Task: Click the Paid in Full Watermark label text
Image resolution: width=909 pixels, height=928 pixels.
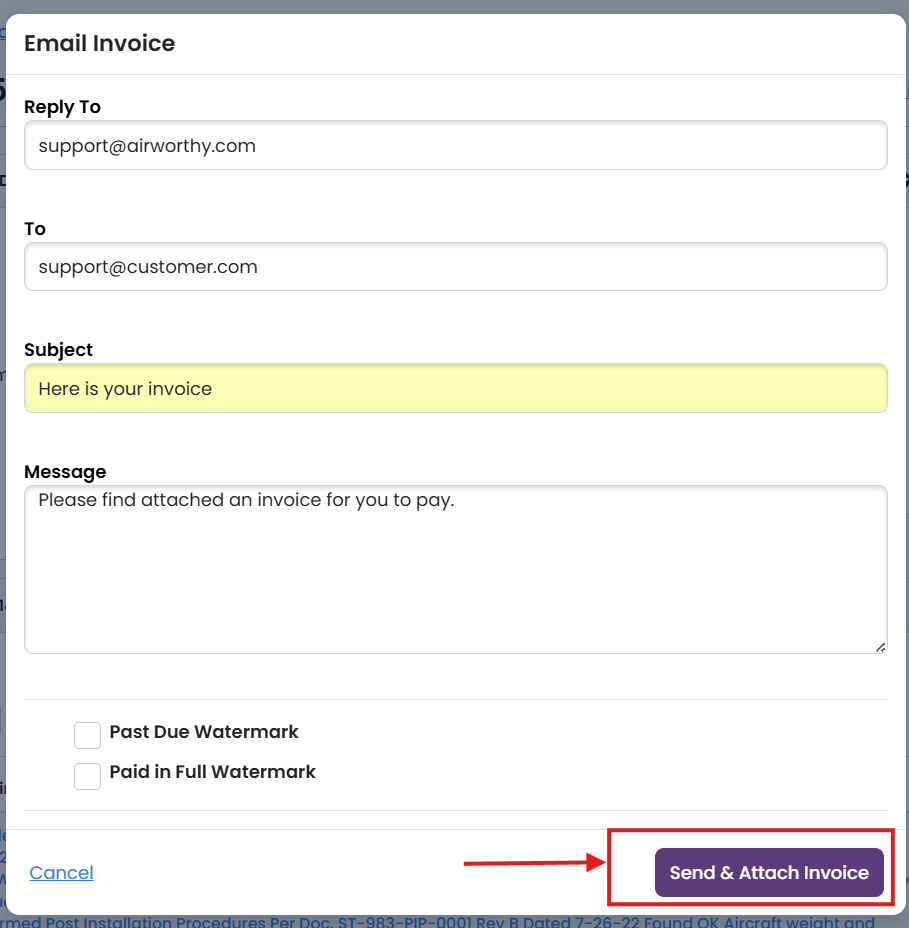Action: point(212,772)
